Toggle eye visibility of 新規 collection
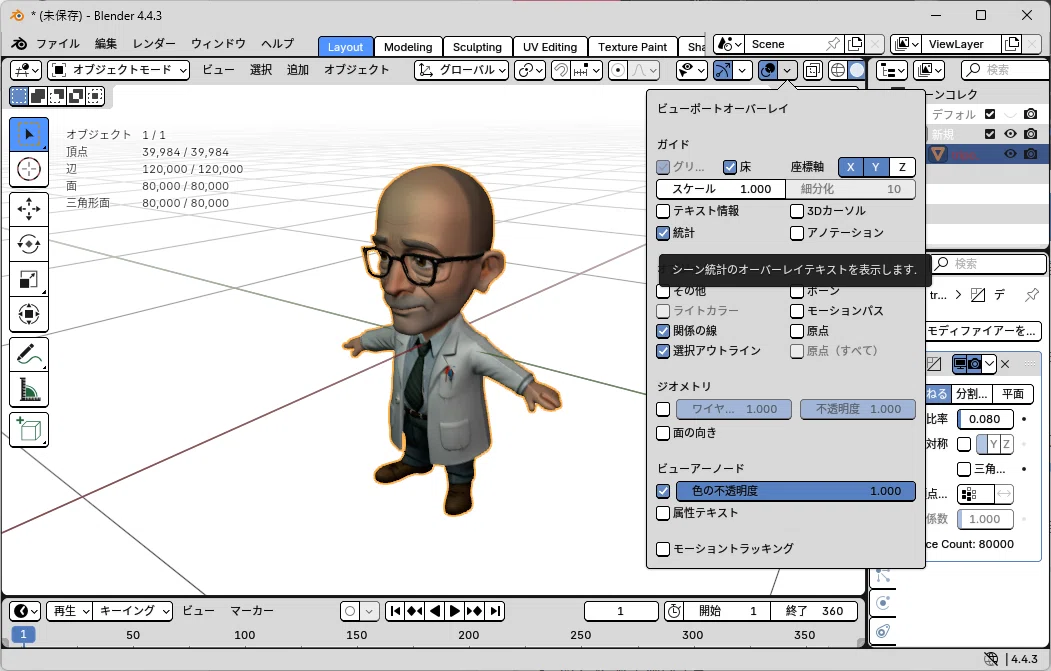 1010,134
